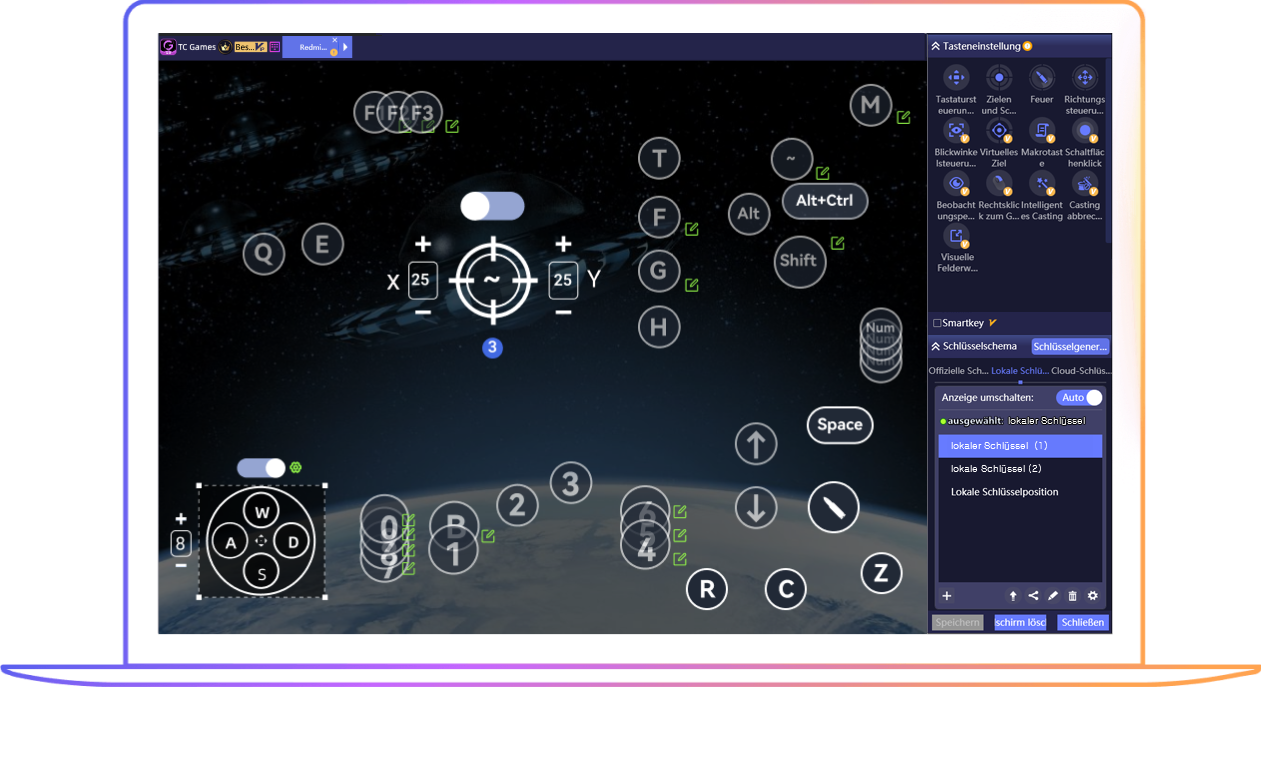1261x769 pixels.
Task: Choose the Virtuelles Ziel tool
Action: tap(999, 131)
